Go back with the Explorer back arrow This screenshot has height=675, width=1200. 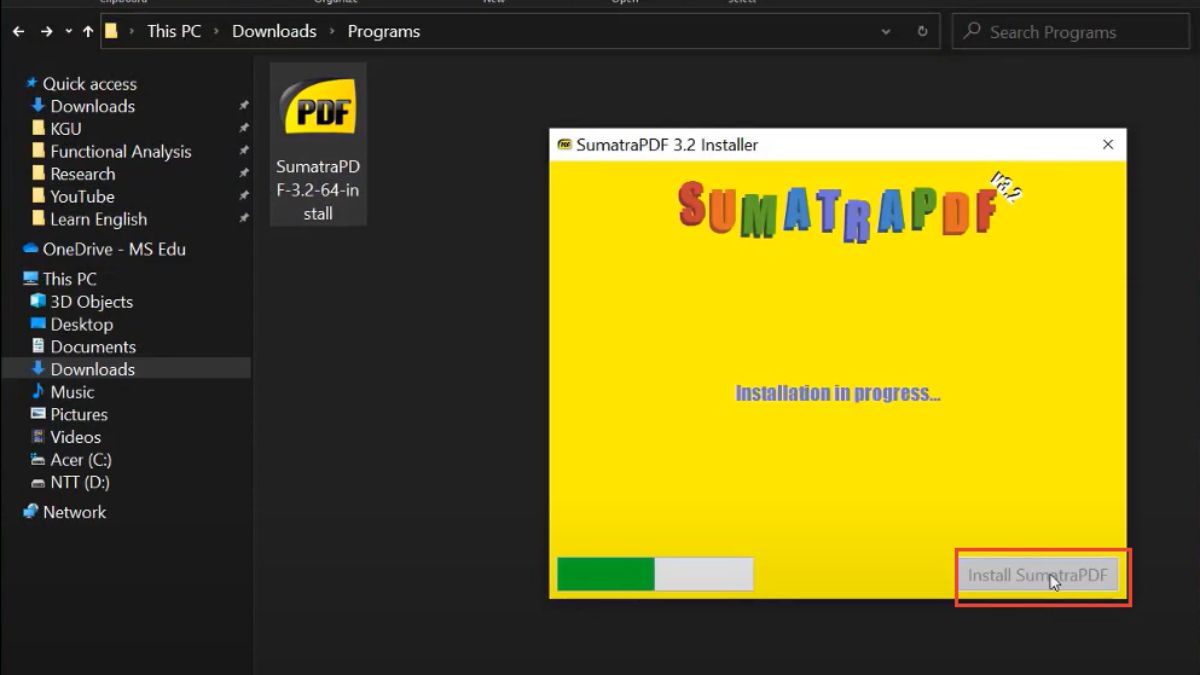[18, 32]
